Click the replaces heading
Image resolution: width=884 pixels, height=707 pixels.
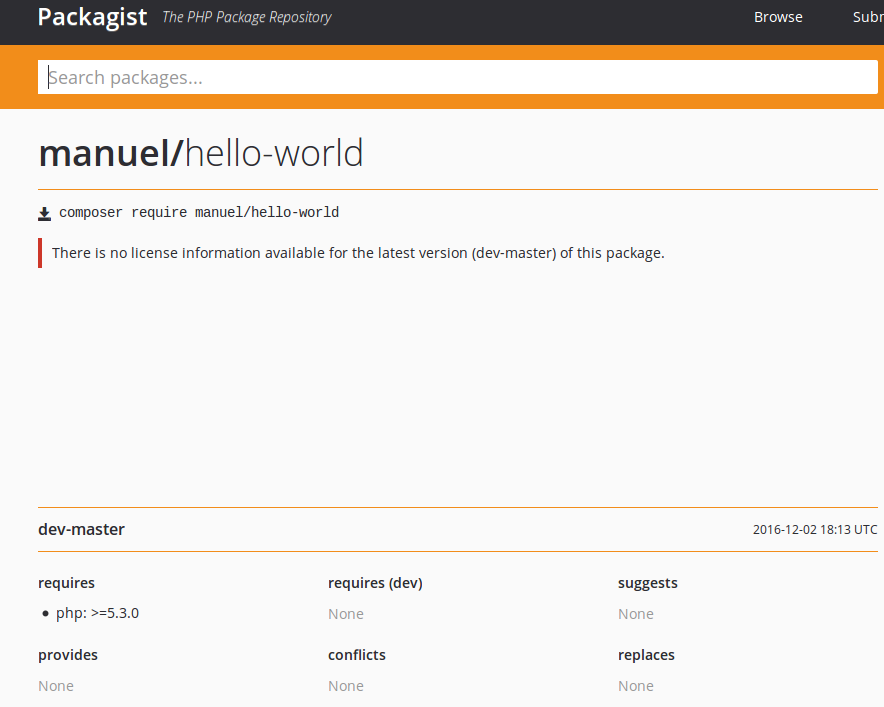click(x=646, y=655)
